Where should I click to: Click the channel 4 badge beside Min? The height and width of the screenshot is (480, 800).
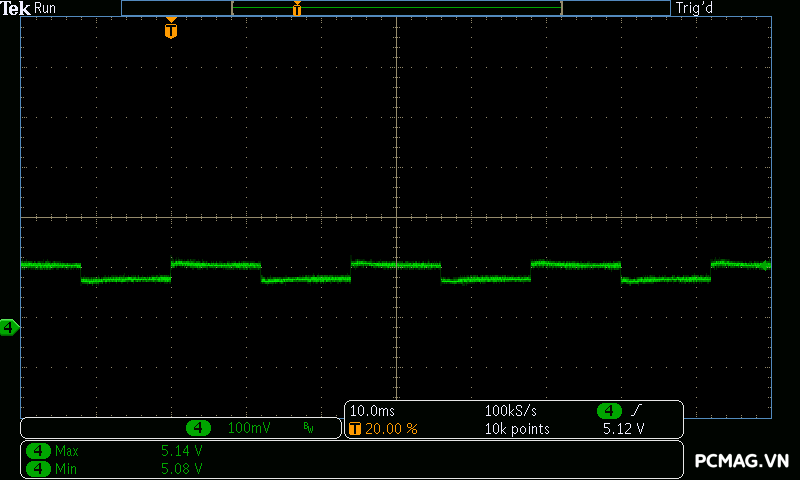click(x=38, y=467)
